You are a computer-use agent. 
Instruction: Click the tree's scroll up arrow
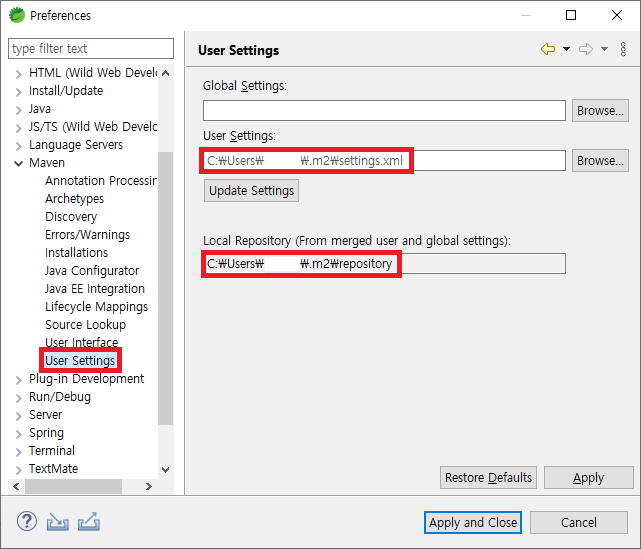[x=166, y=74]
